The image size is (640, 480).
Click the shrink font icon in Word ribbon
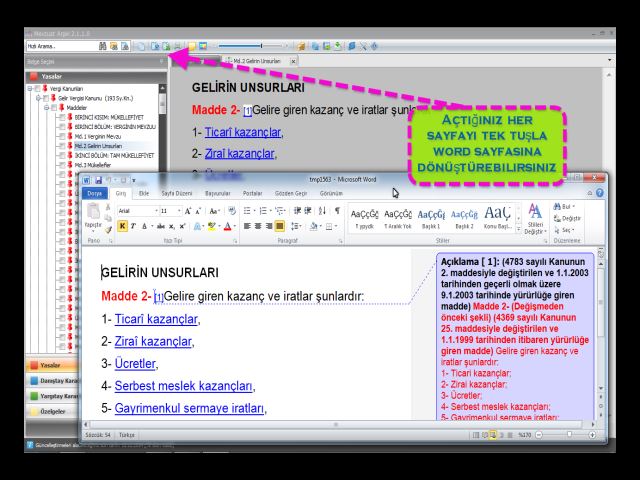coord(198,211)
